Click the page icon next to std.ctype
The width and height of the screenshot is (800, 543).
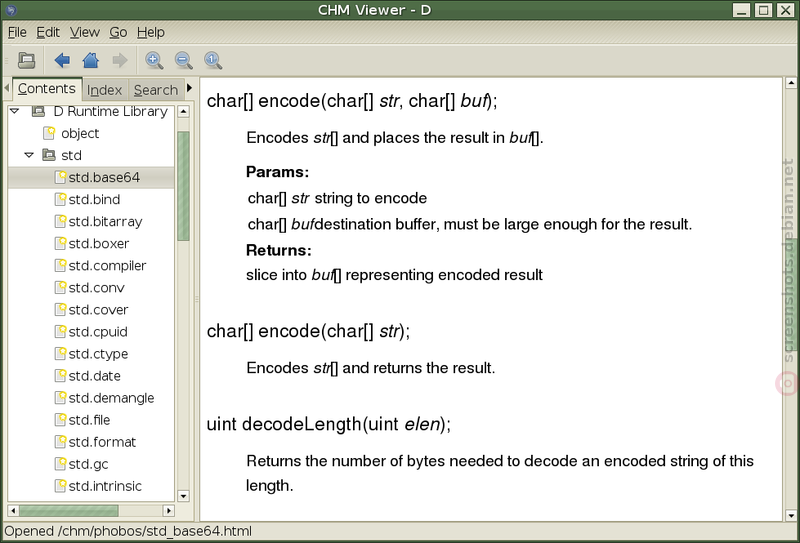pos(60,354)
